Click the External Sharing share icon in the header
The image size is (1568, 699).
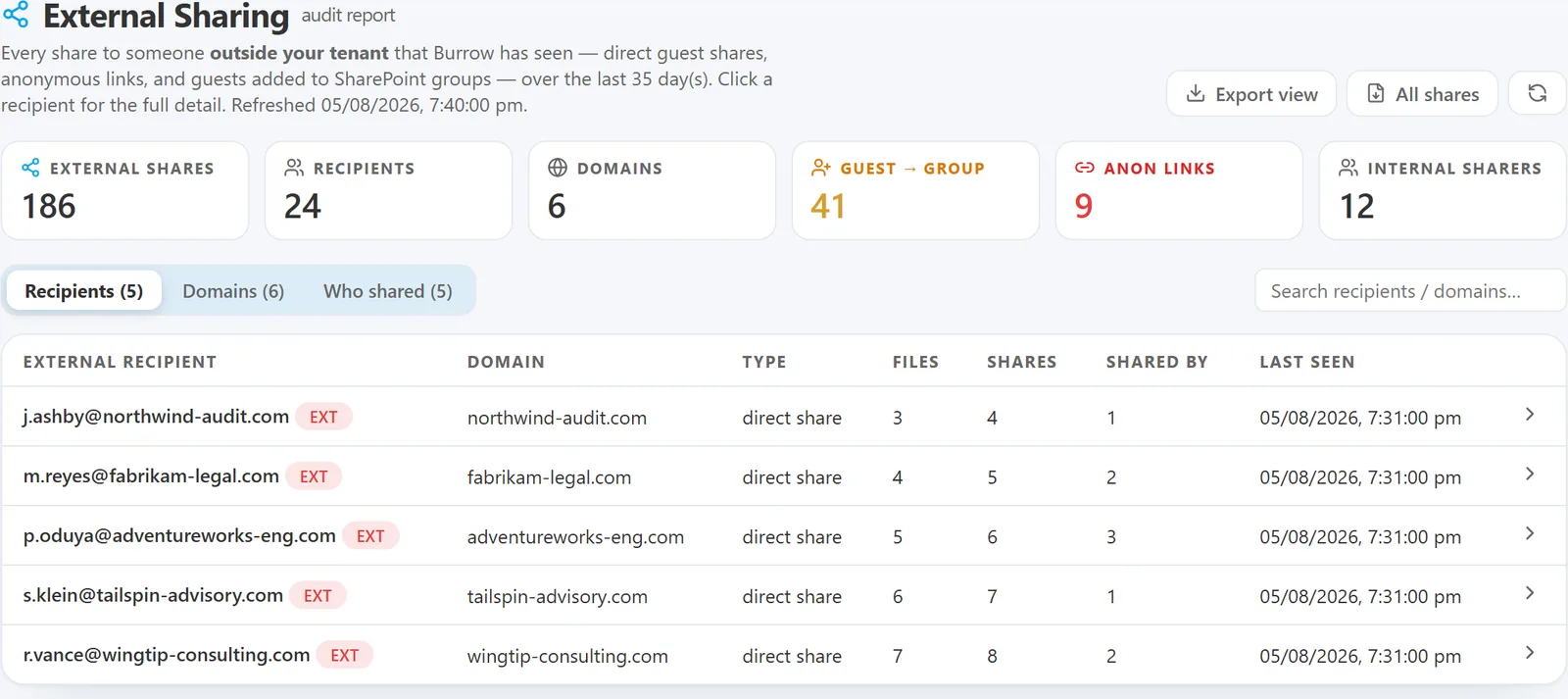point(17,15)
